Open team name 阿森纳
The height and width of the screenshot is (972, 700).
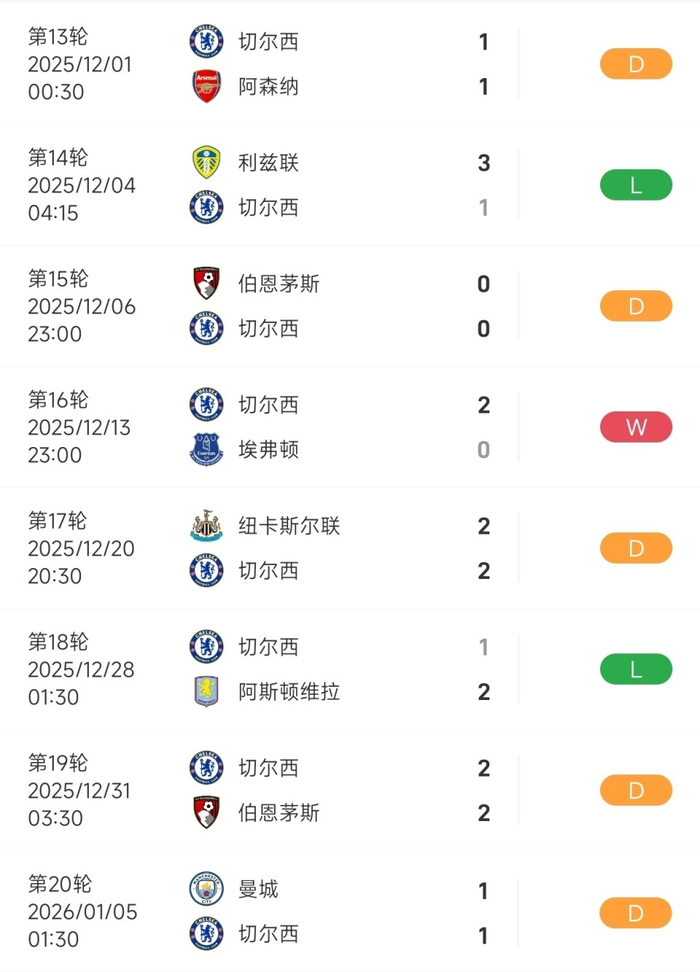coord(269,87)
